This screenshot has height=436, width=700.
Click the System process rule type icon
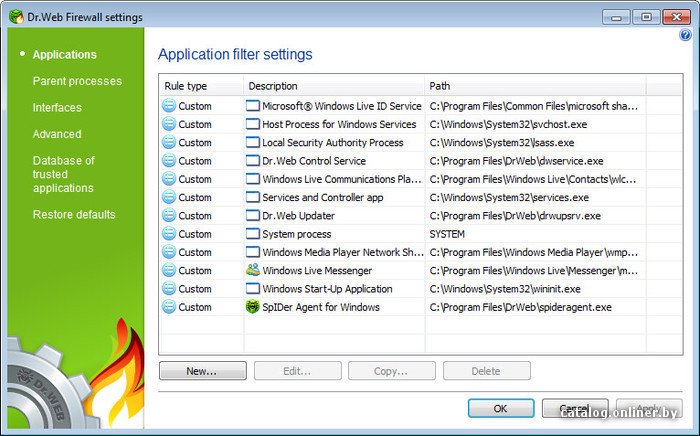tap(169, 234)
